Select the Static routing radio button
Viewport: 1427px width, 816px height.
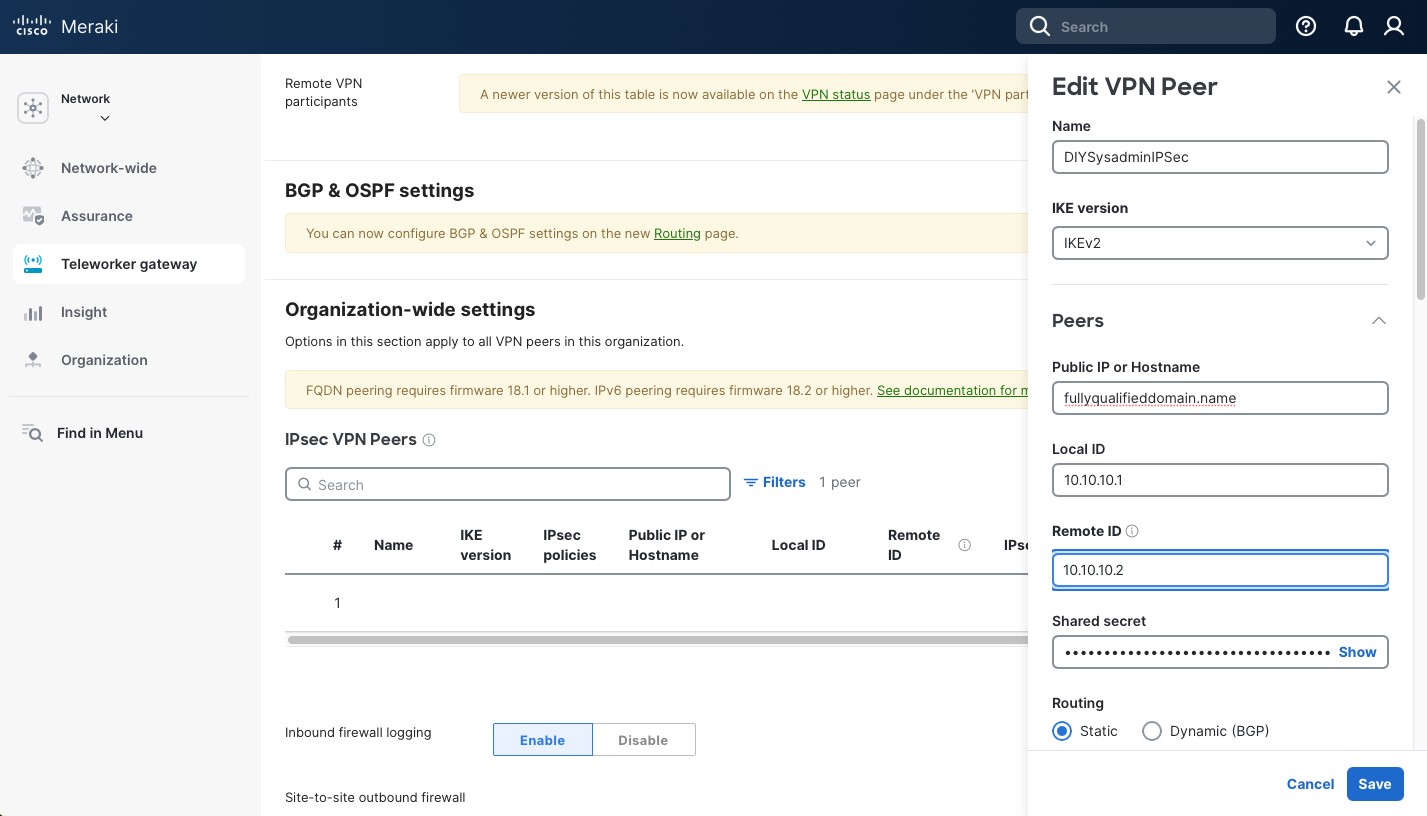click(x=1062, y=731)
